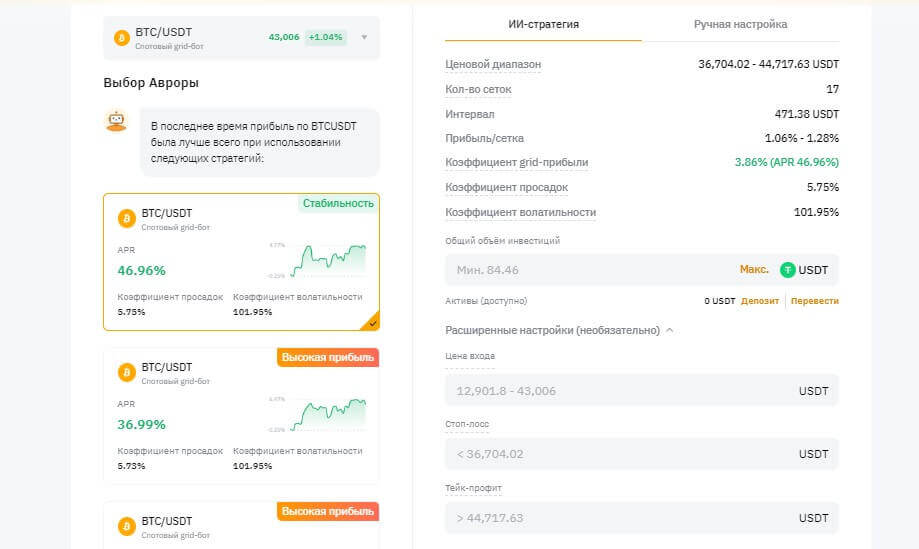This screenshot has width=919, height=549.
Task: Collapse Расширенные настройки section
Action: tap(669, 330)
